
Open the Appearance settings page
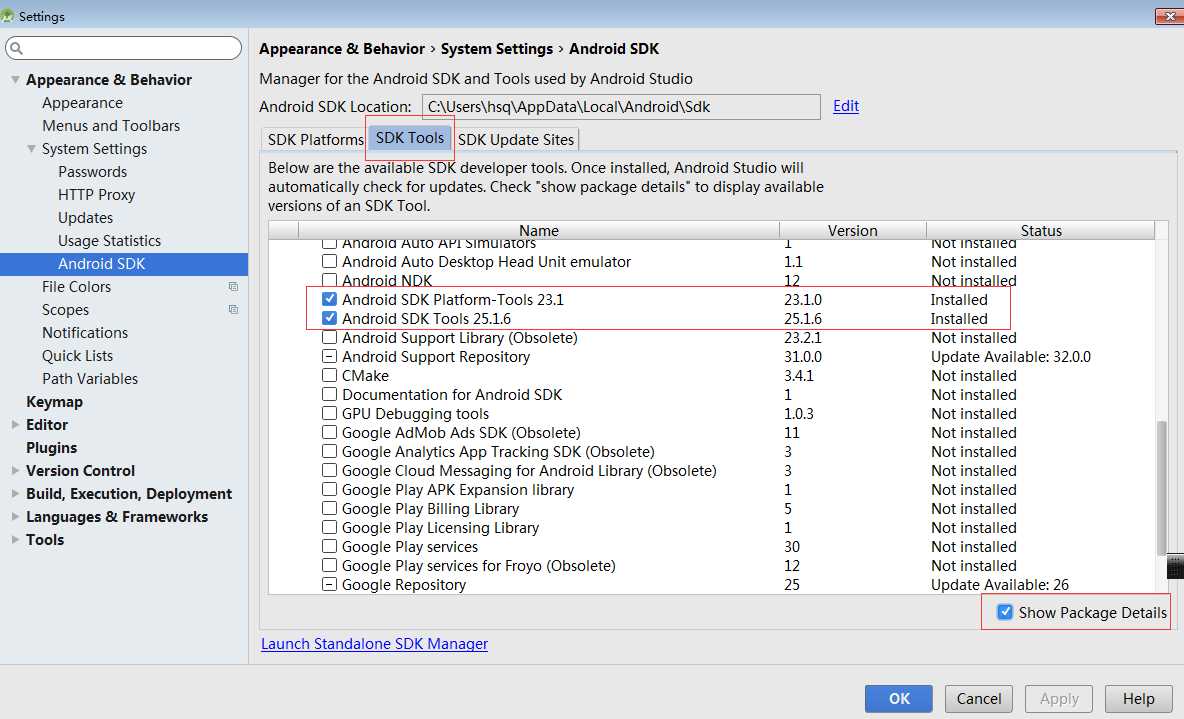pyautogui.click(x=82, y=103)
